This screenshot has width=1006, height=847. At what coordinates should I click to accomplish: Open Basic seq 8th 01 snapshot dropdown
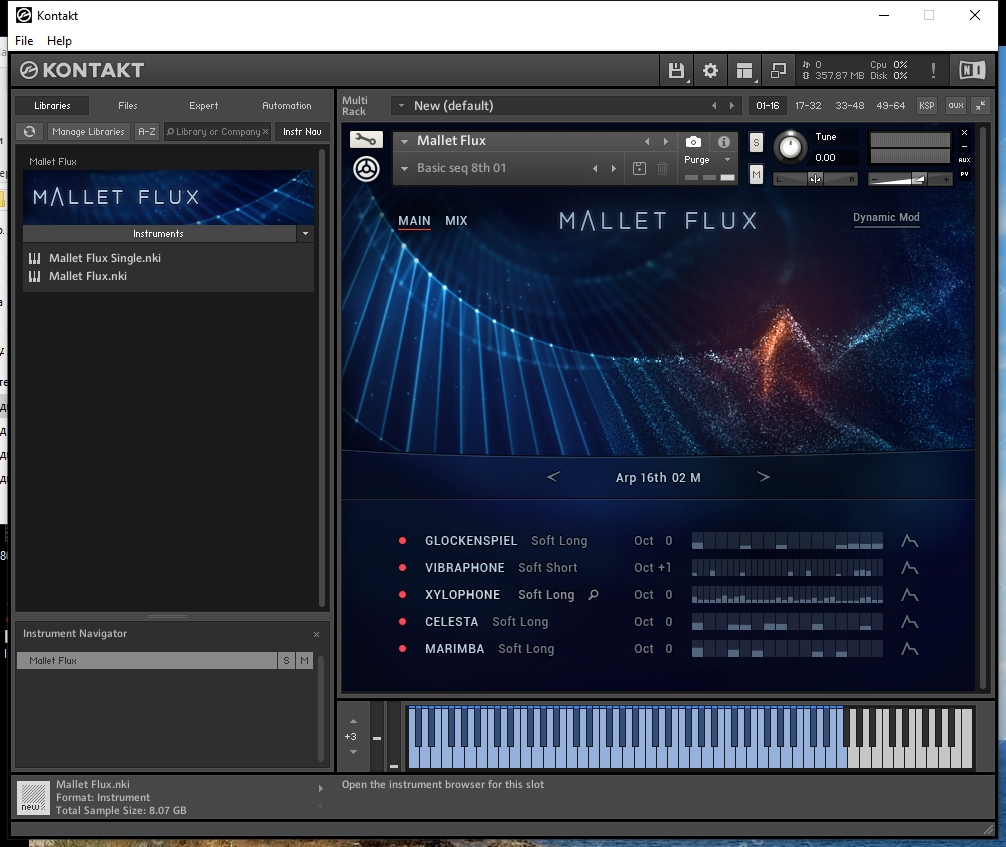click(404, 169)
